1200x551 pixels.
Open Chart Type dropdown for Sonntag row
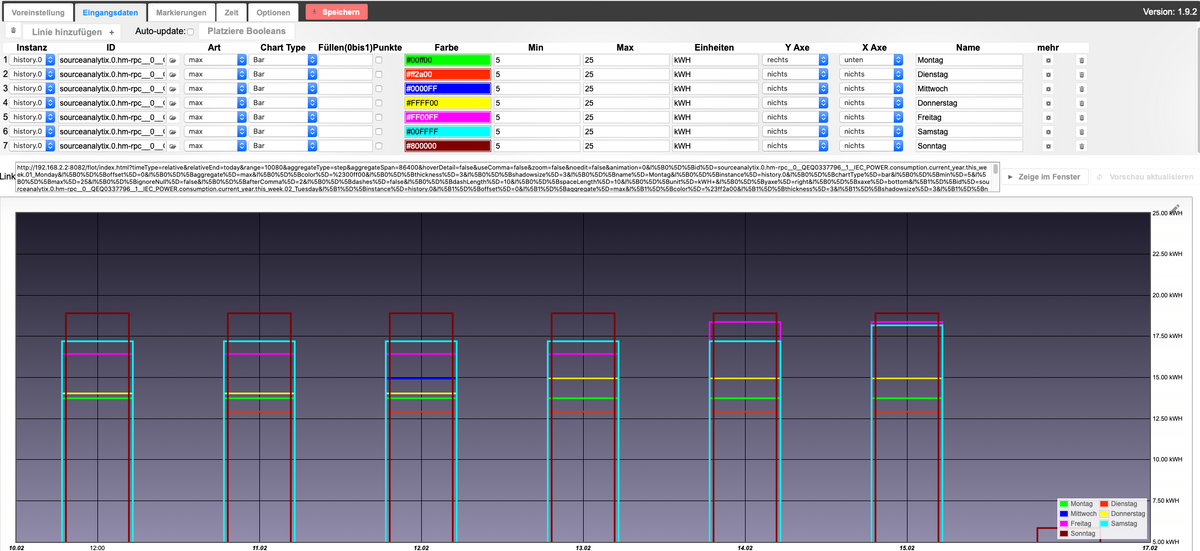[x=283, y=146]
